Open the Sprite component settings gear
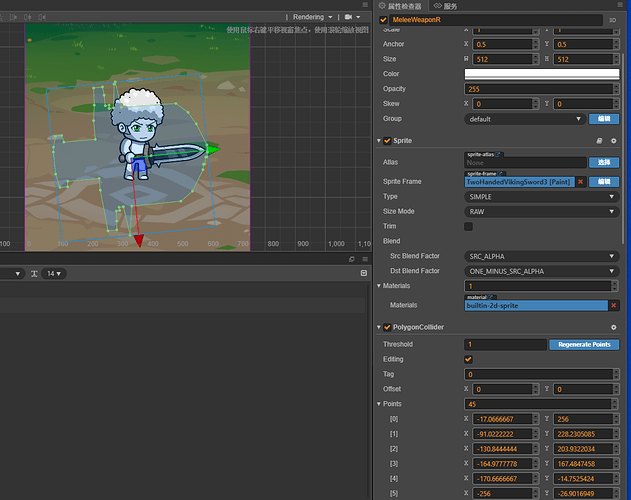The height and width of the screenshot is (500, 631). 613,141
